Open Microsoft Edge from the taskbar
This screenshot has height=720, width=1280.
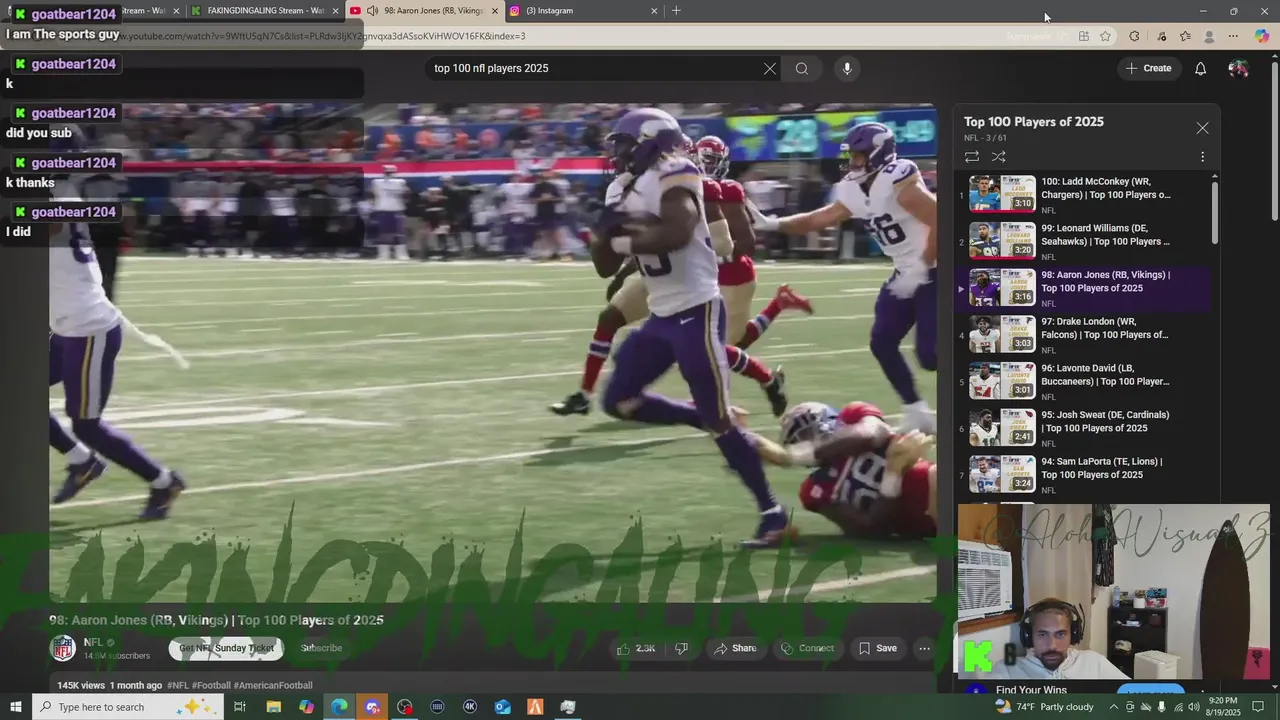(339, 707)
